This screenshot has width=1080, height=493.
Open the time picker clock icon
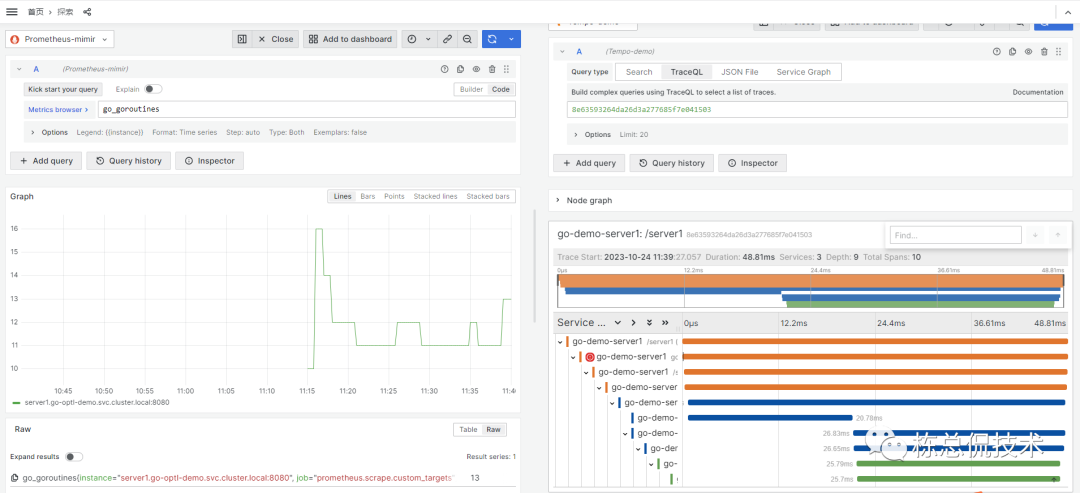click(412, 39)
